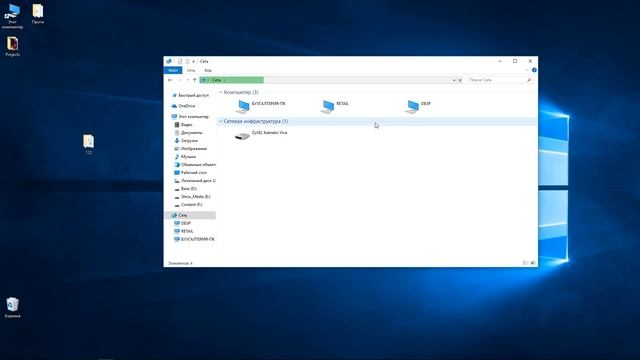Image resolution: width=640 pixels, height=360 pixels.
Task: Open the Файл ribbon tab
Action: click(173, 70)
